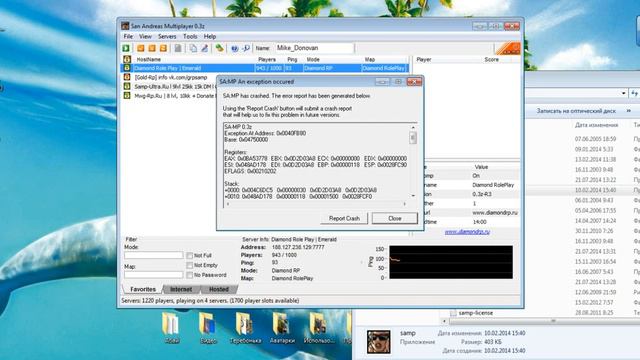
Task: Click the magnifier toolbar icon next to Name
Action: [x=246, y=48]
